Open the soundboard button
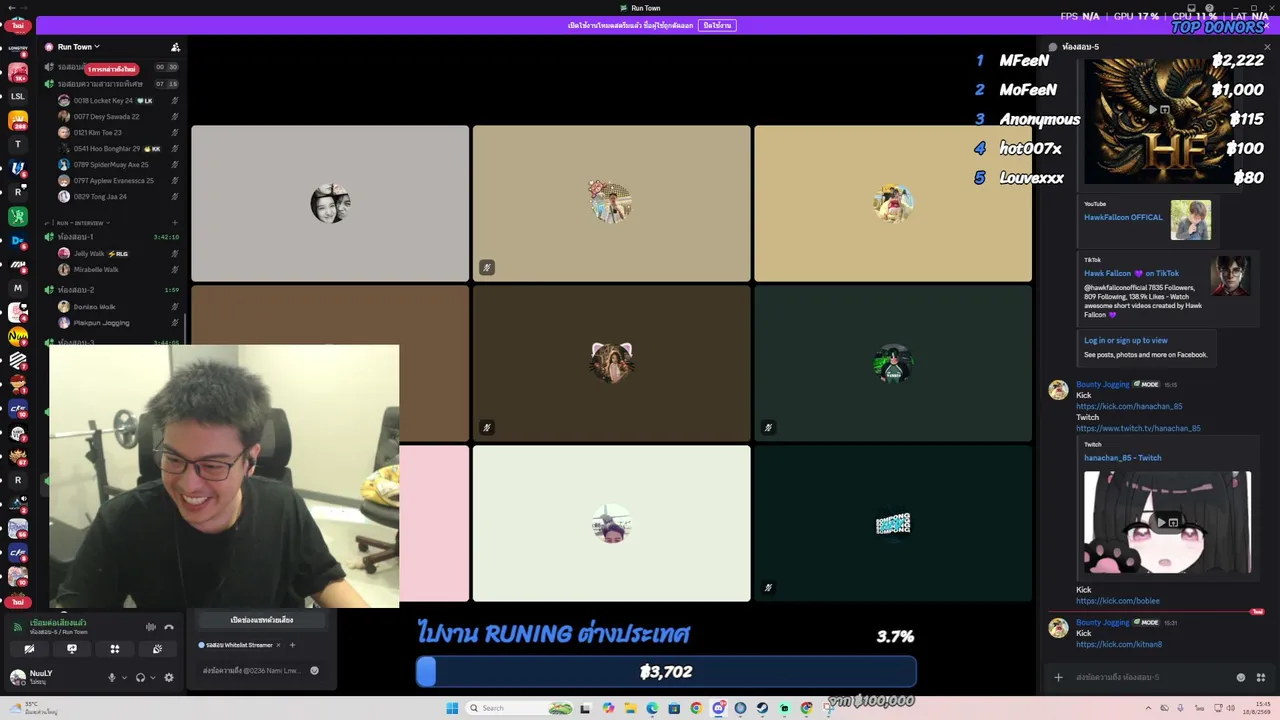 [158, 649]
